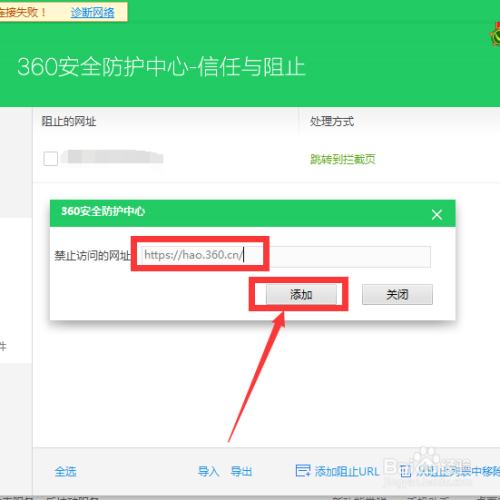Image resolution: width=500 pixels, height=500 pixels.
Task: Click the 360安全防护中心-信任与阻止 window title
Action: tap(161, 67)
